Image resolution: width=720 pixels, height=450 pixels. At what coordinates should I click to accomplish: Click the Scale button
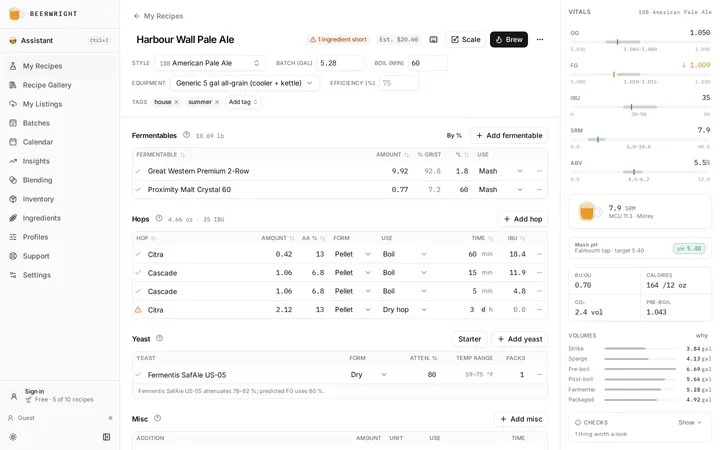[466, 39]
